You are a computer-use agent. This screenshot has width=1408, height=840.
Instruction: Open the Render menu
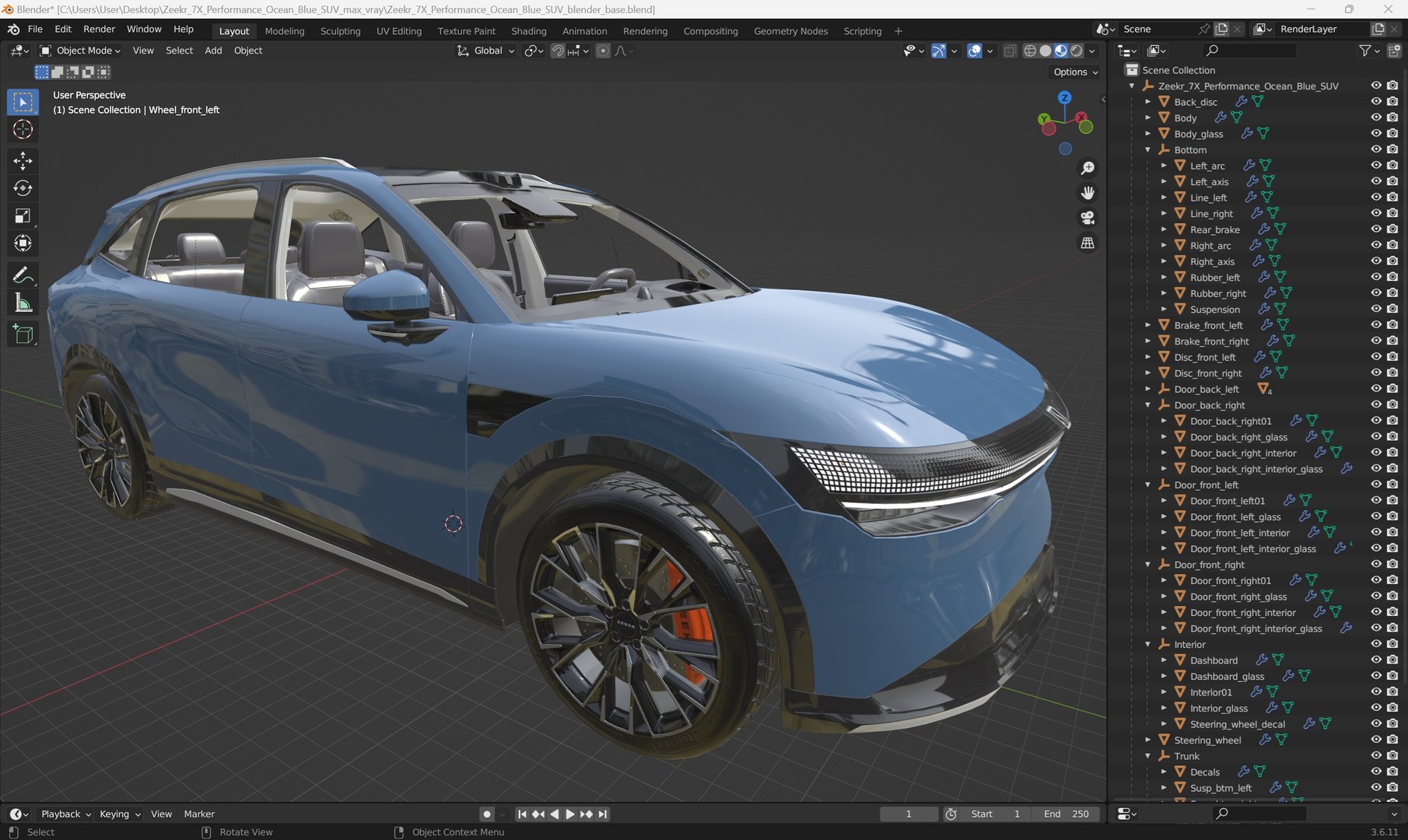[x=99, y=30]
